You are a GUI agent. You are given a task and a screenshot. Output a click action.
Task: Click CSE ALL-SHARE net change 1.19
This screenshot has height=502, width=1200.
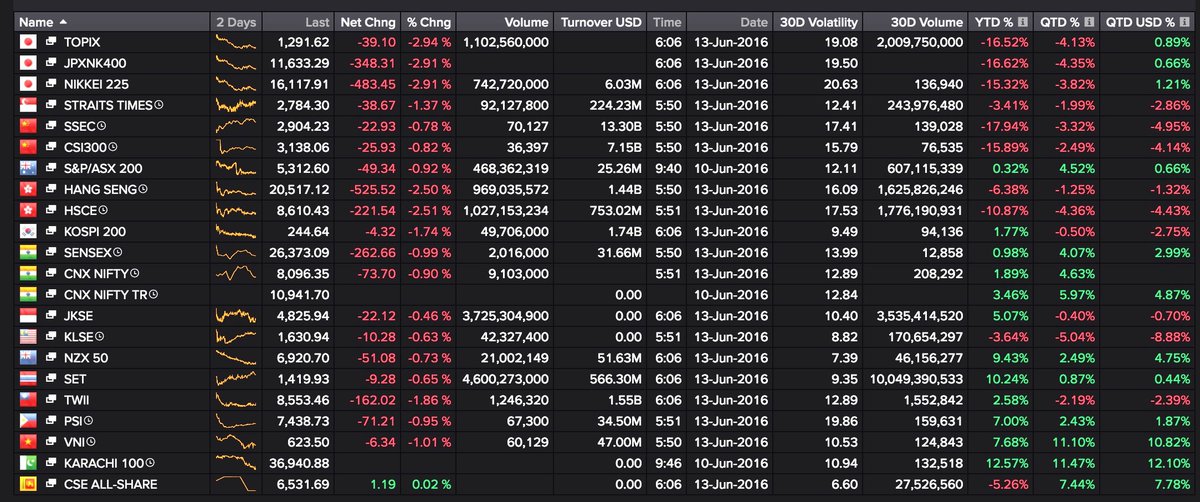[383, 484]
